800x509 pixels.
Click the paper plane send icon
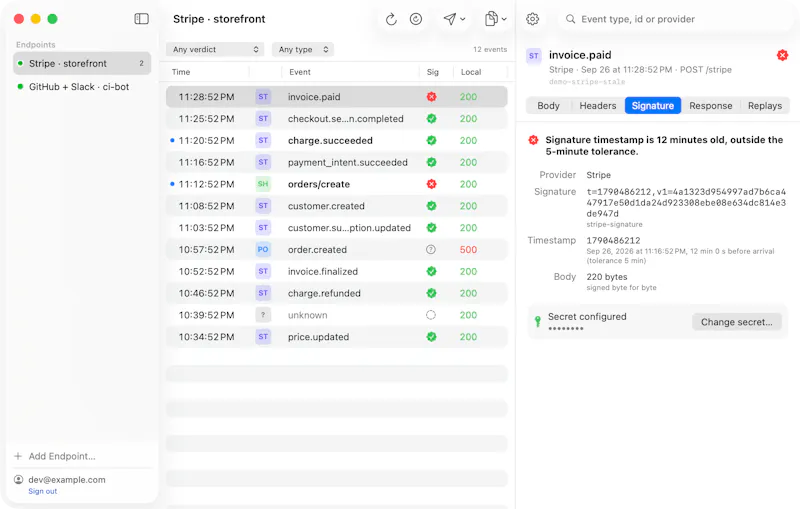(449, 19)
